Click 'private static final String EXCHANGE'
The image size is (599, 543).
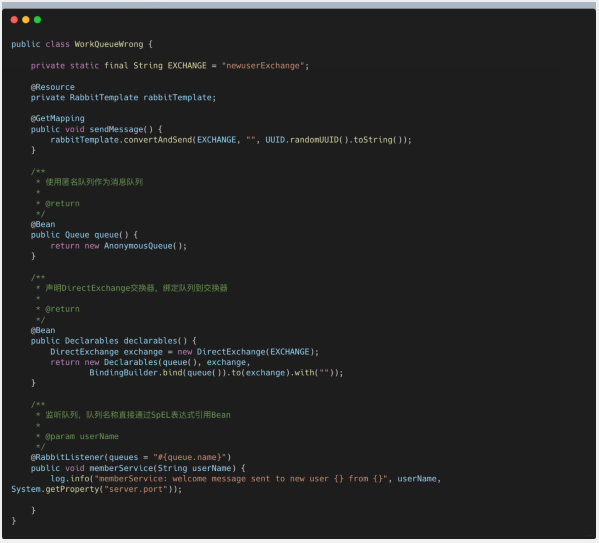(x=118, y=66)
